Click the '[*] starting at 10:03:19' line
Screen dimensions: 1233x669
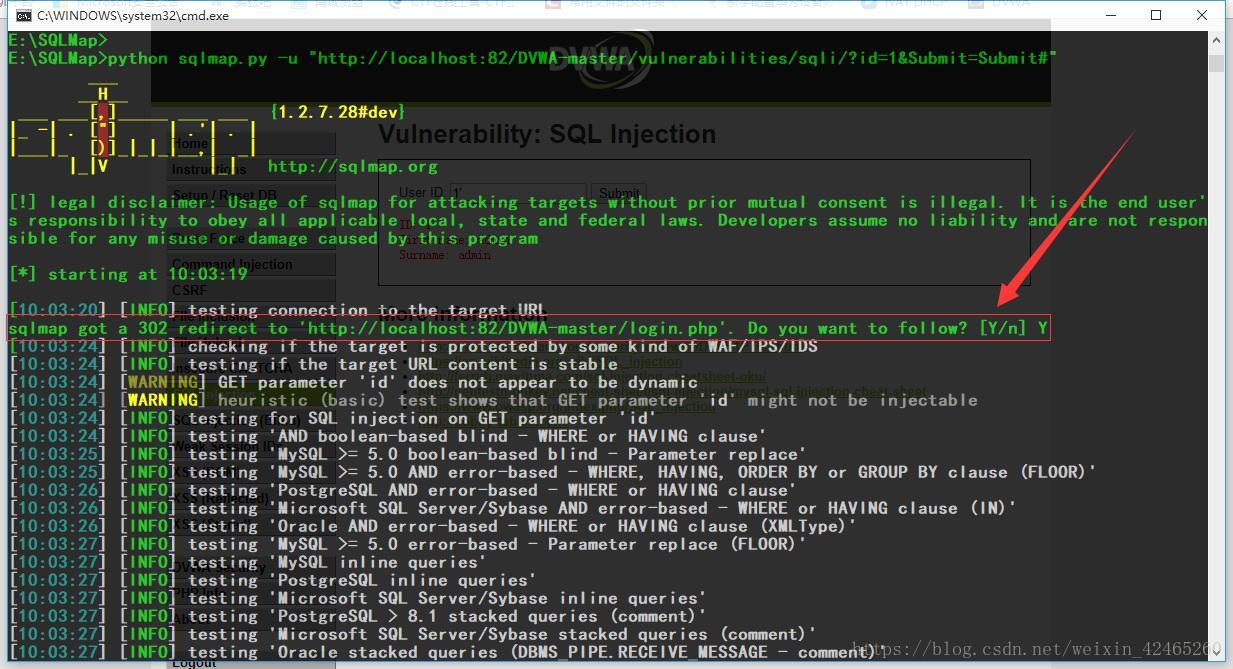pos(128,274)
